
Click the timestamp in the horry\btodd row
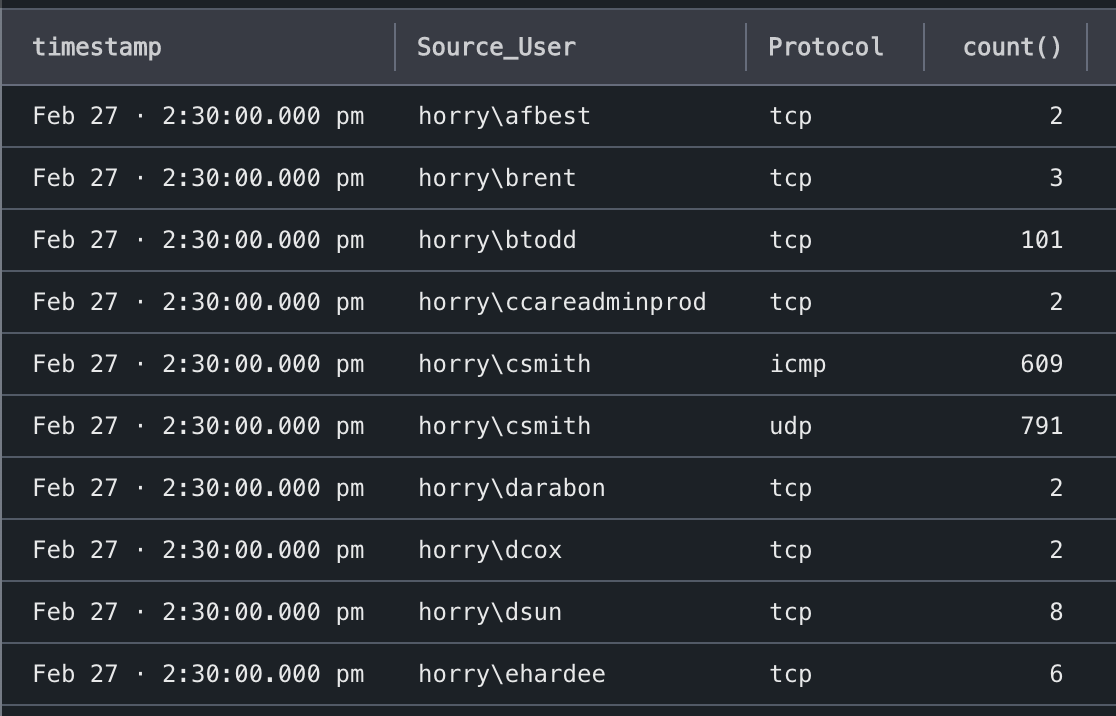coord(199,240)
